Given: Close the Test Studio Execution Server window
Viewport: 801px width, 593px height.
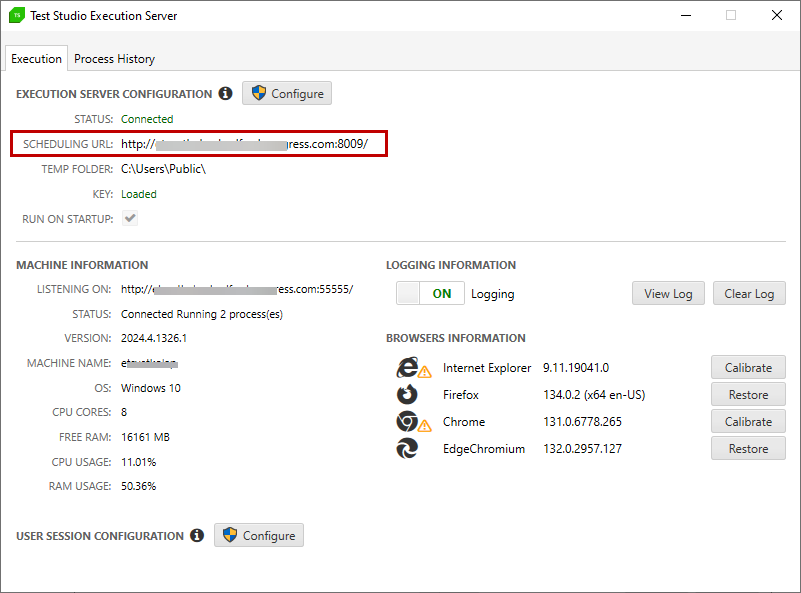Looking at the screenshot, I should pyautogui.click(x=776, y=15).
